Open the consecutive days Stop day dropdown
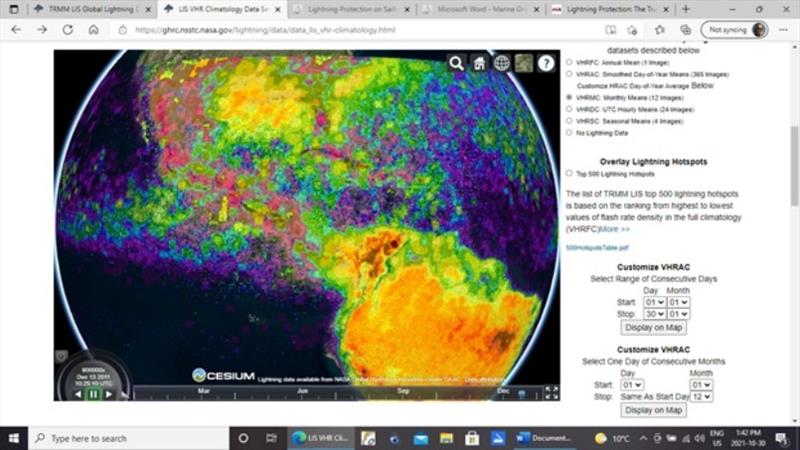 tap(654, 314)
